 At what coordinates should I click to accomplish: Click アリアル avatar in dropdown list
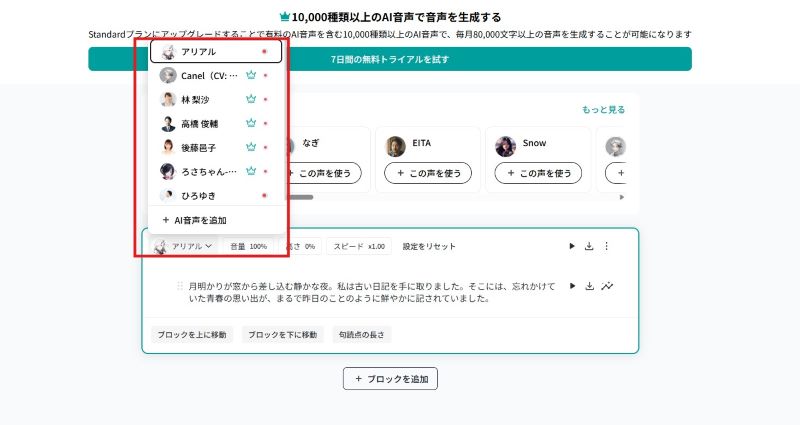(x=168, y=52)
